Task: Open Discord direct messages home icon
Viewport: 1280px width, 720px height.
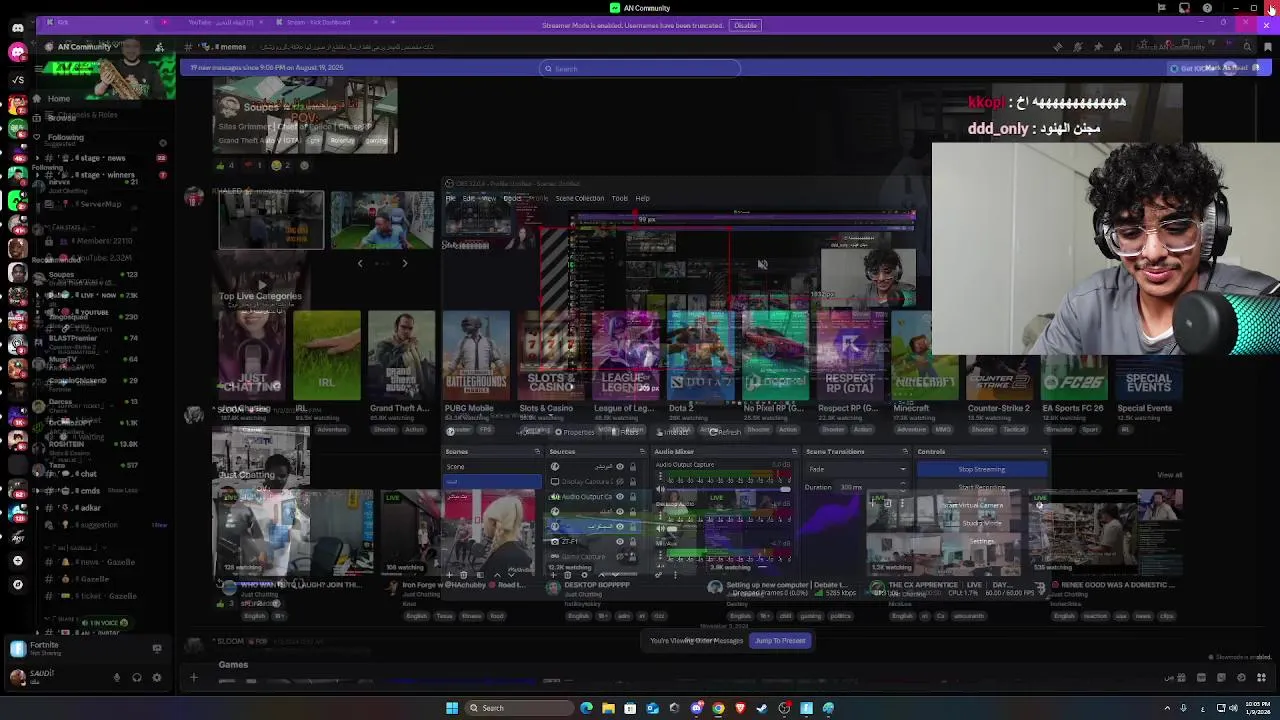Action: pos(17,27)
